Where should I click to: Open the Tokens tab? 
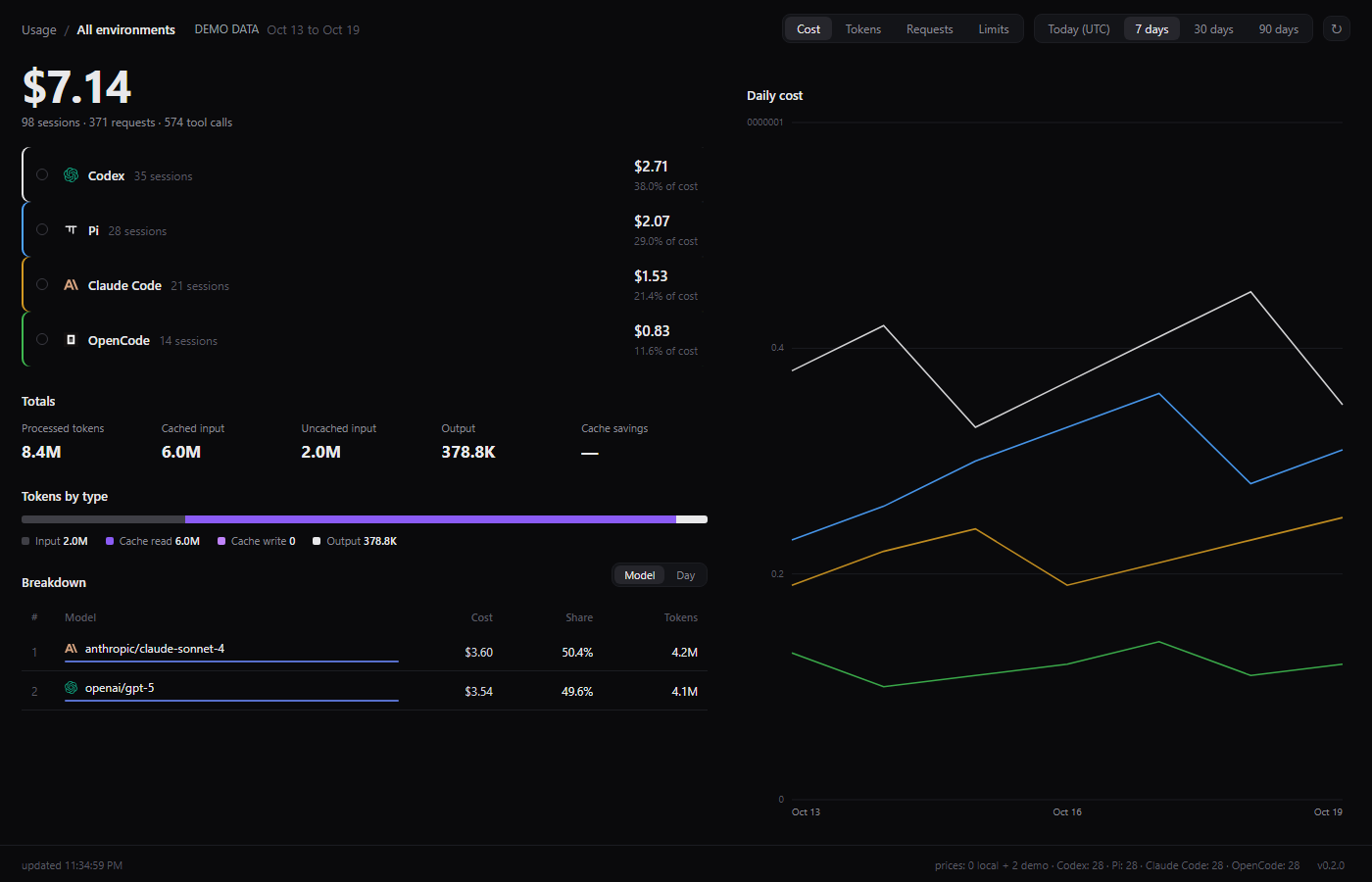coord(863,29)
